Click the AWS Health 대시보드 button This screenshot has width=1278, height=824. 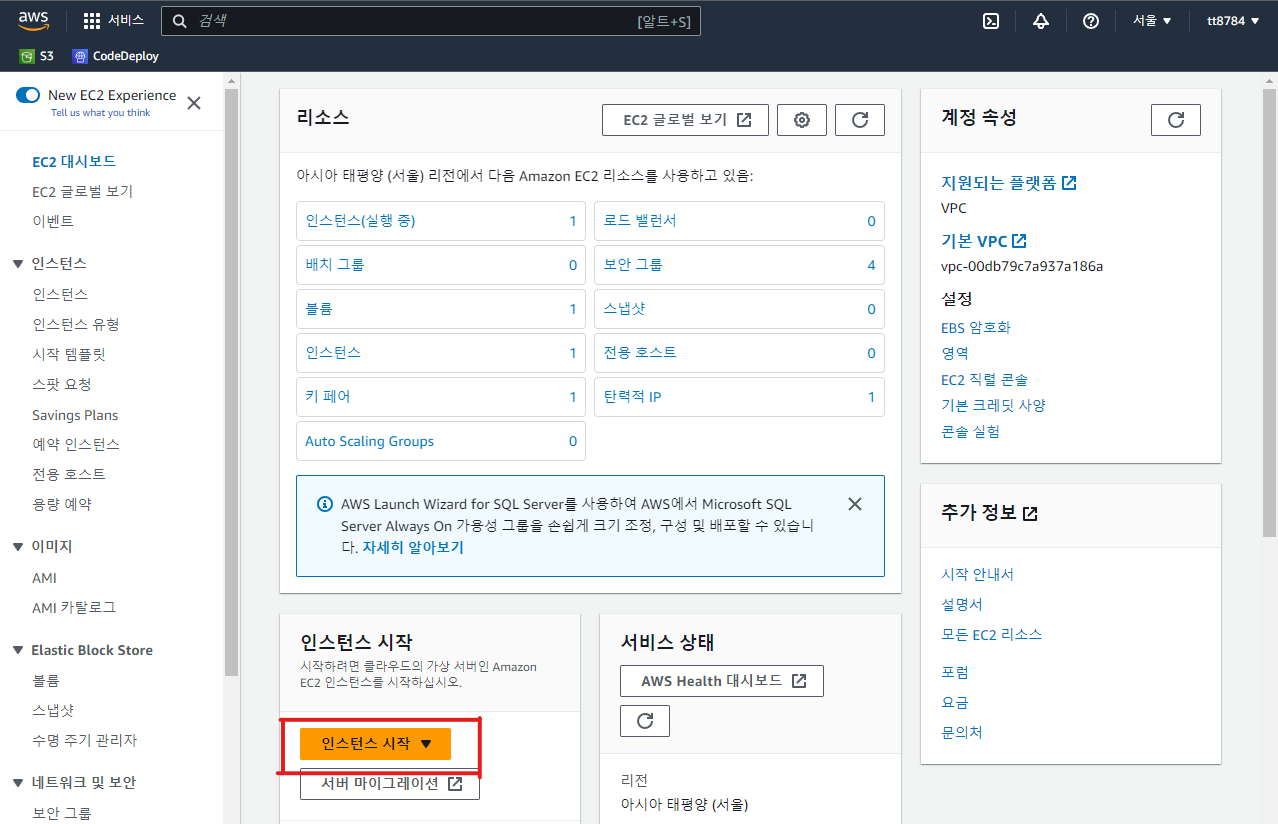click(722, 681)
